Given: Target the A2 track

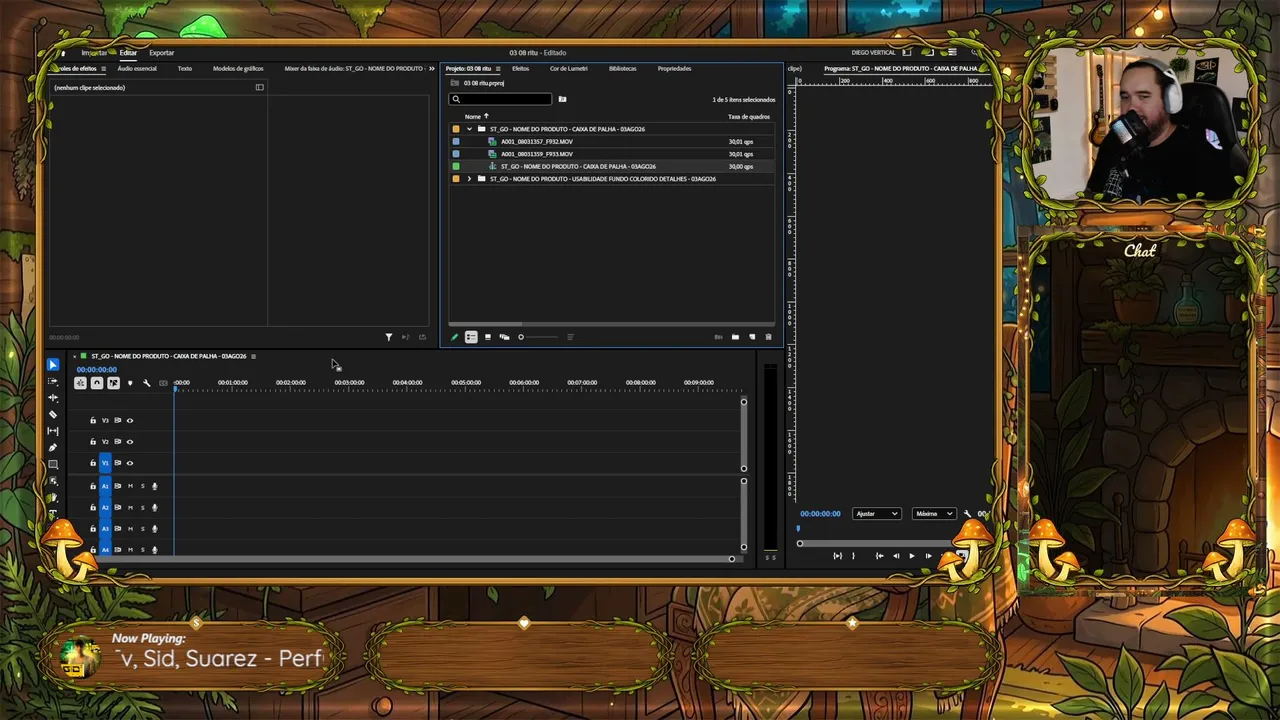Looking at the screenshot, I should point(105,507).
